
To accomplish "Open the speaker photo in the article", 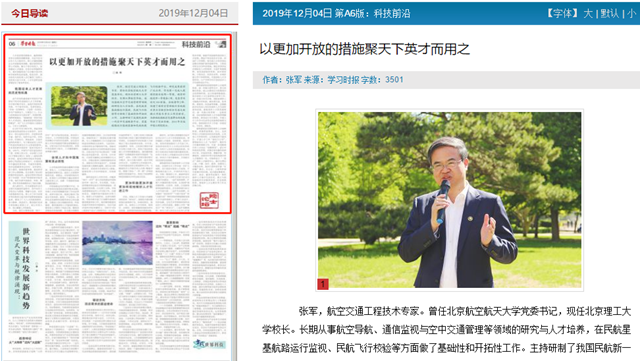I will pos(449,200).
